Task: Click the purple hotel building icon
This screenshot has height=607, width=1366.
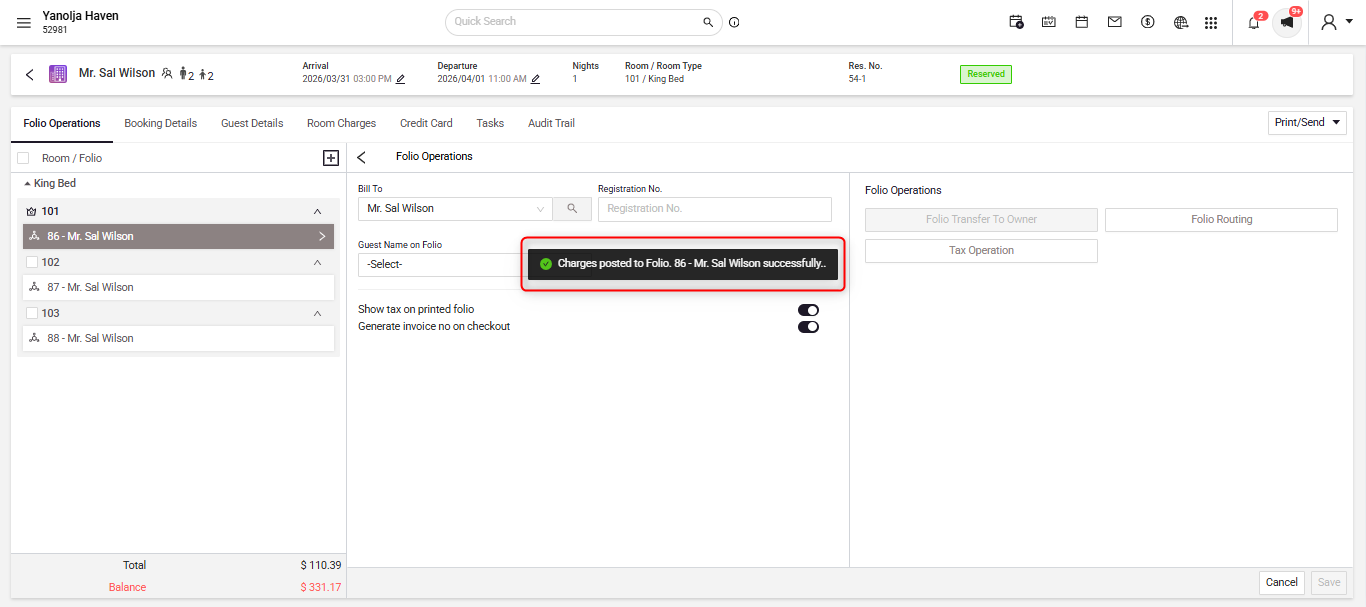Action: 58,74
